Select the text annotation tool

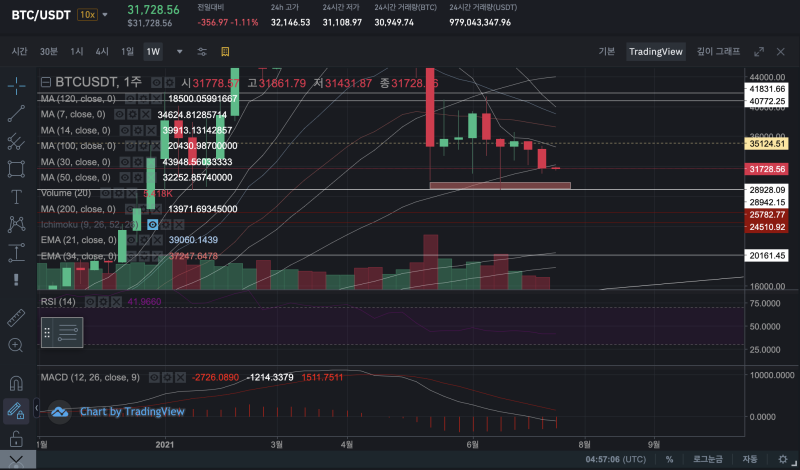tap(16, 196)
